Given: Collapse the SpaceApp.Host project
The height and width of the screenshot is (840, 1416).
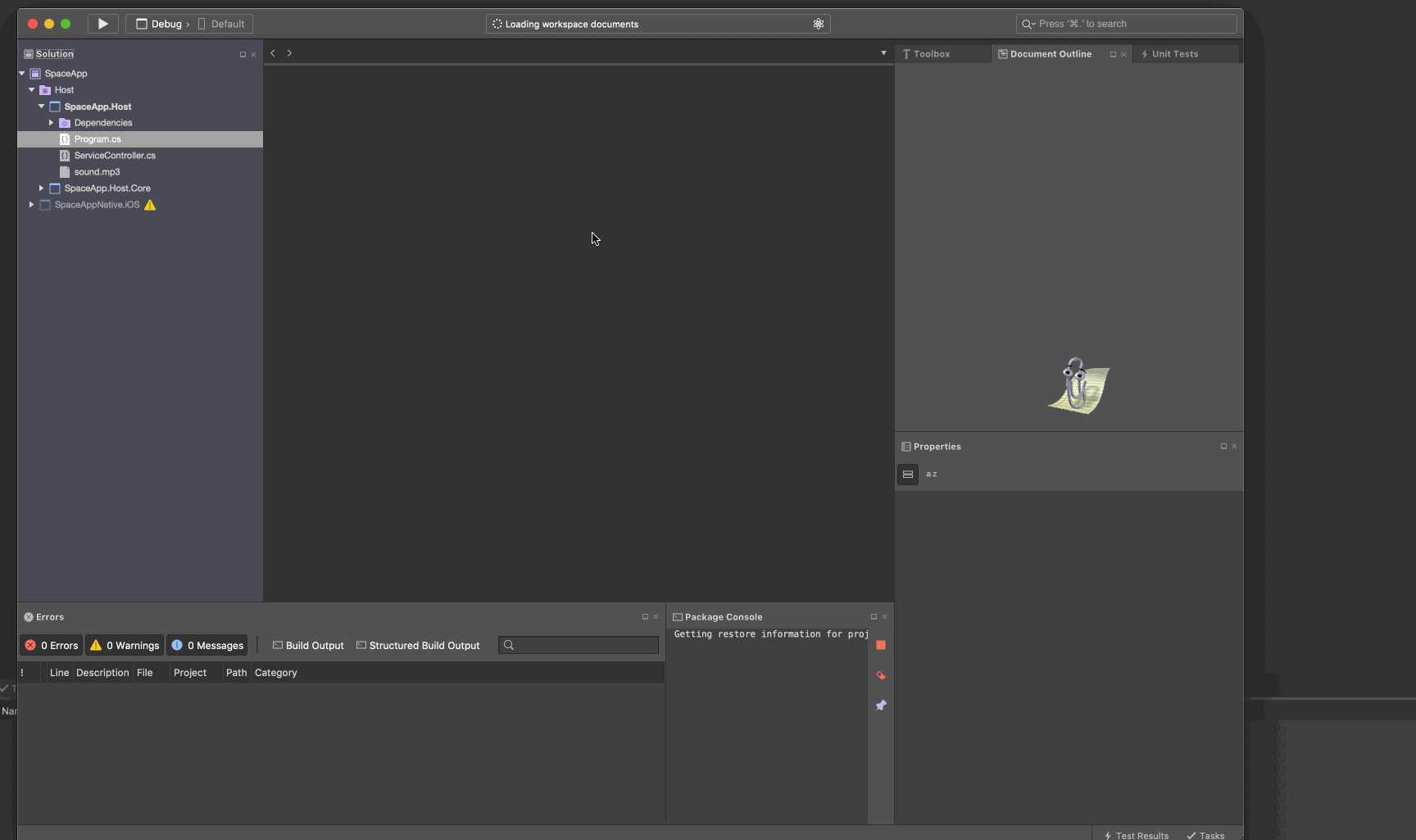Looking at the screenshot, I should (x=41, y=106).
